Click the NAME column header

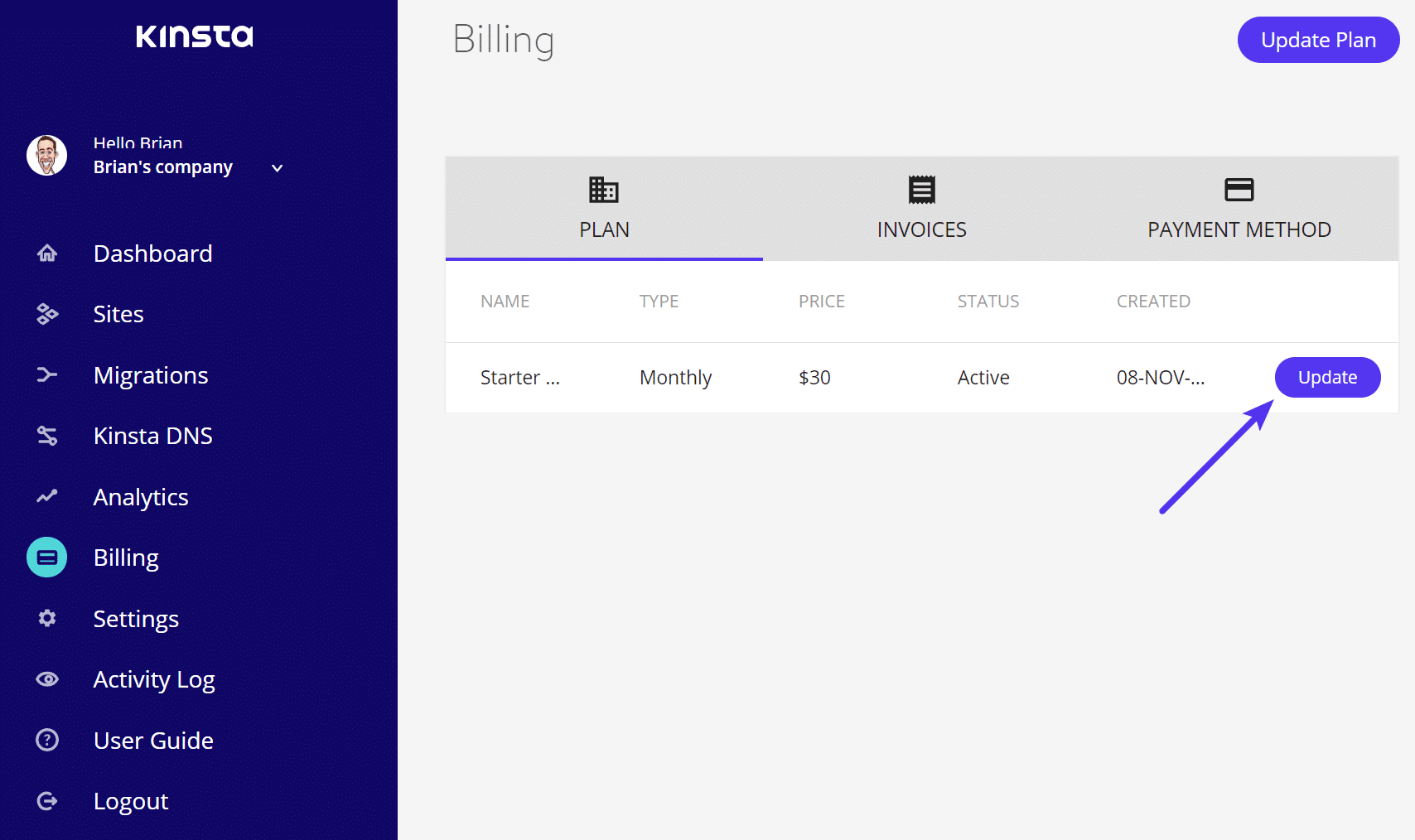[505, 302]
